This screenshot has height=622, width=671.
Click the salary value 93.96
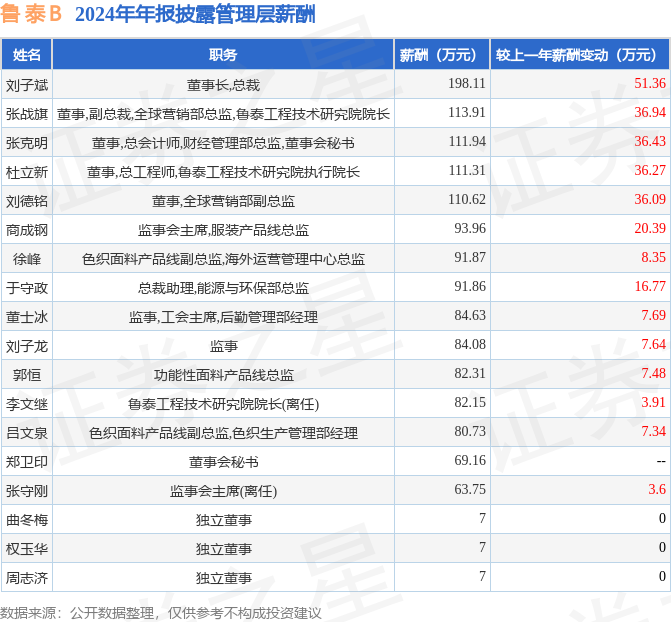tap(470, 228)
